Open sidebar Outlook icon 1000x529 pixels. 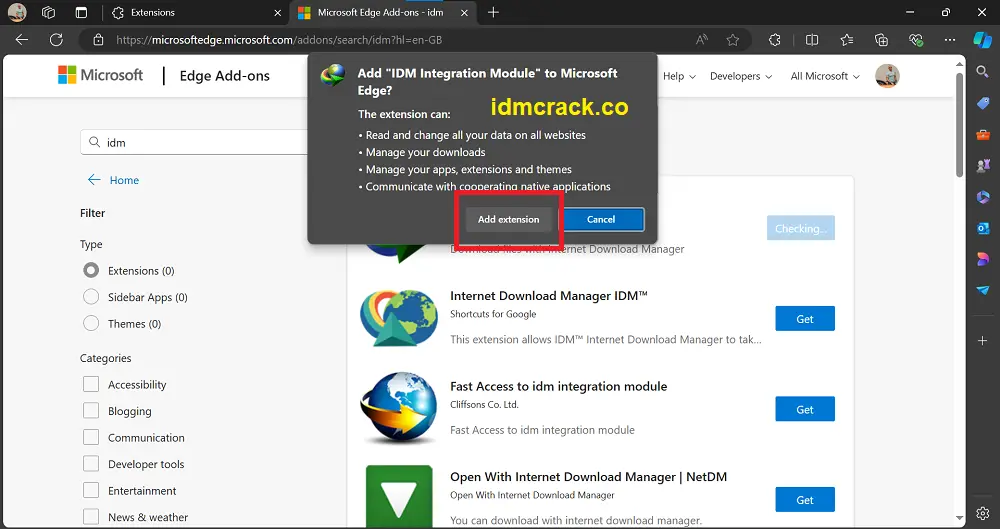983,228
